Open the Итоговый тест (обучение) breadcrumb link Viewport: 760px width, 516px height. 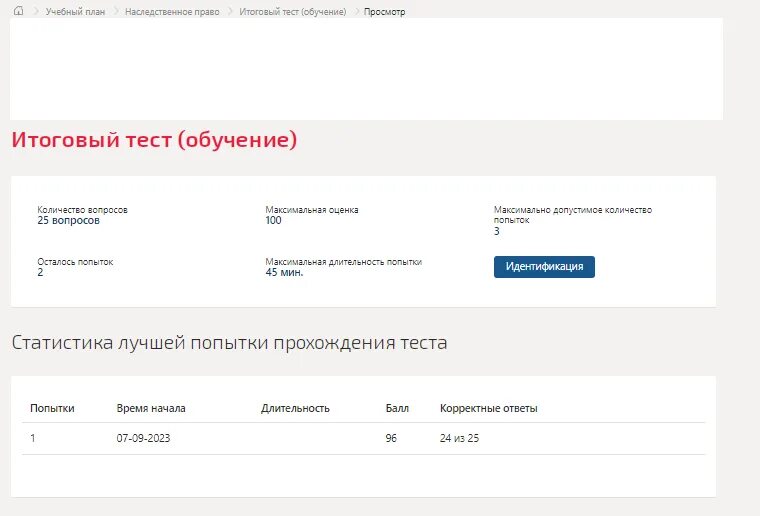(x=292, y=11)
